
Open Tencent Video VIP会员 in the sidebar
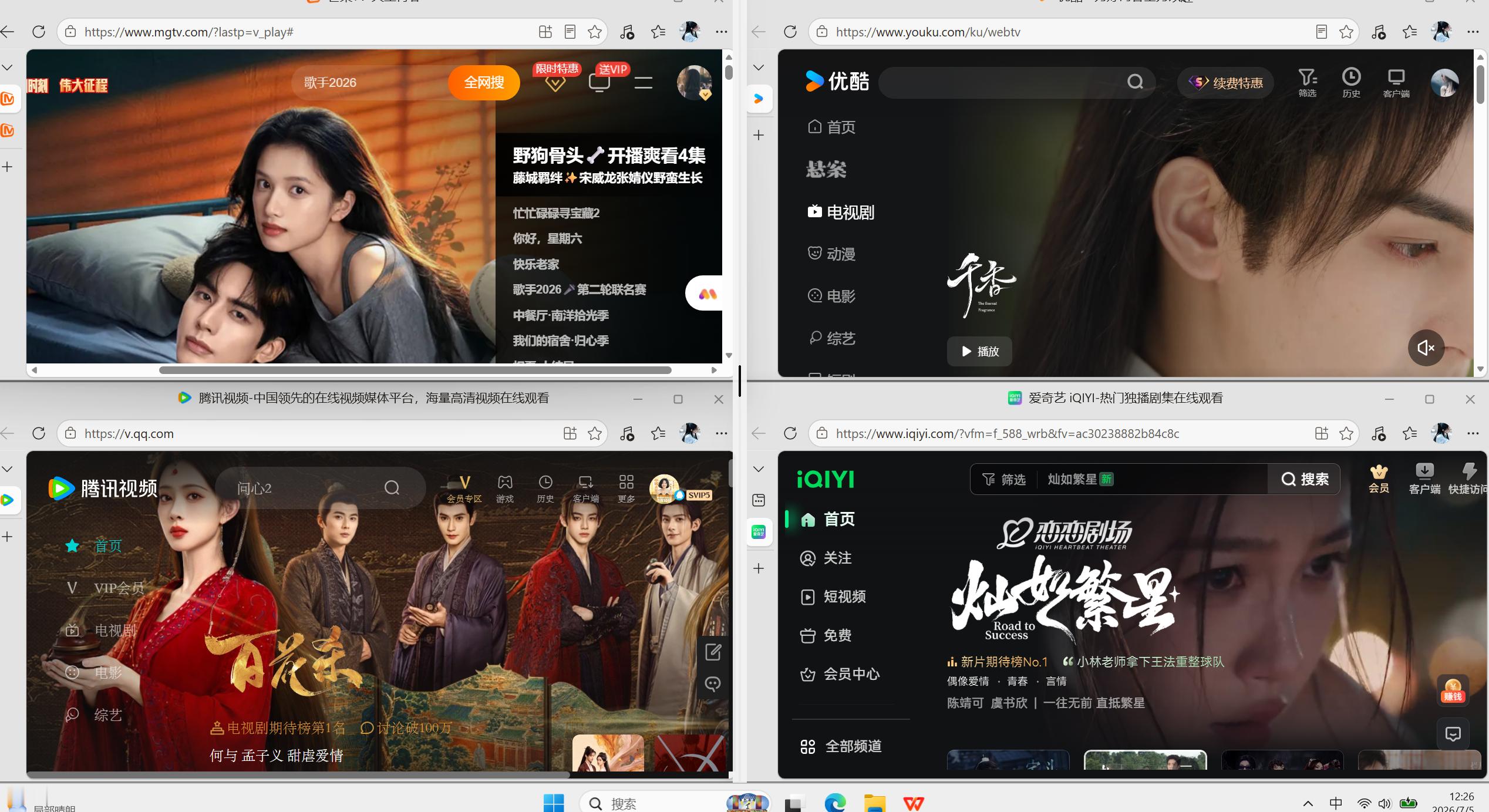click(105, 588)
